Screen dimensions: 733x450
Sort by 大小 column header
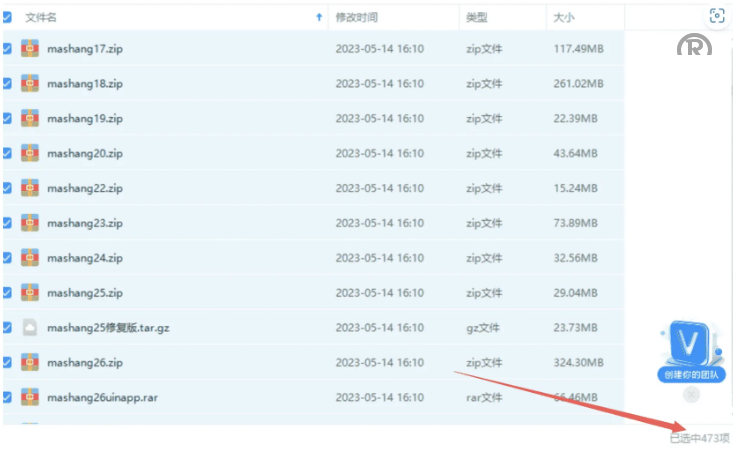(563, 17)
